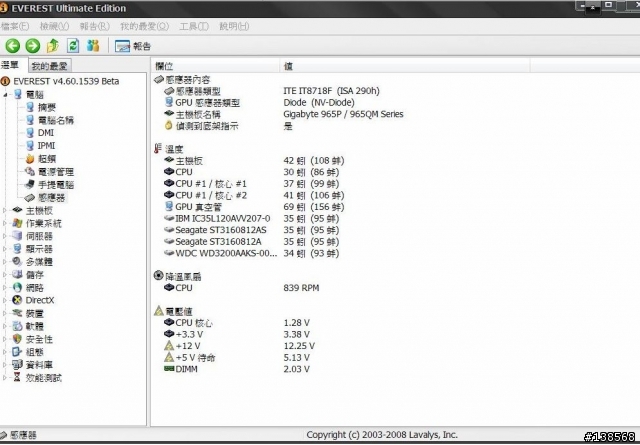Select the ITE IT8718F (ISA 290h) value
Viewport: 640px width, 445px height.
click(x=331, y=91)
